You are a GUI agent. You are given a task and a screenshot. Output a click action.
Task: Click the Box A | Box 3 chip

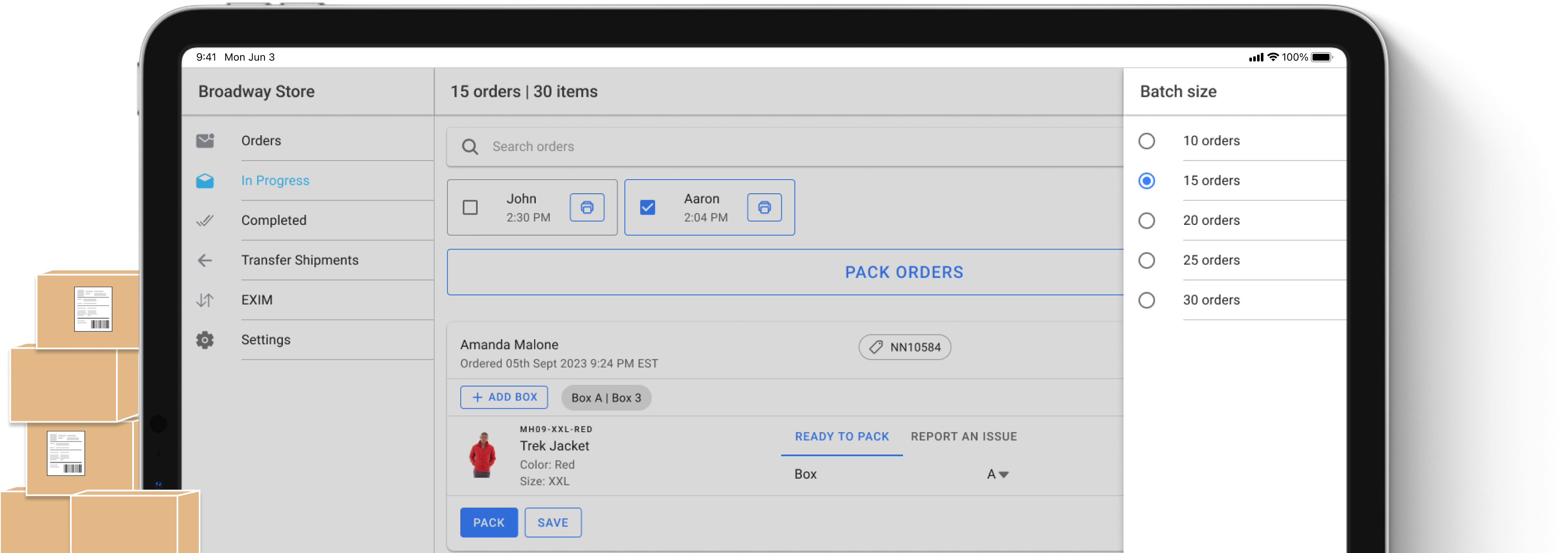click(606, 398)
